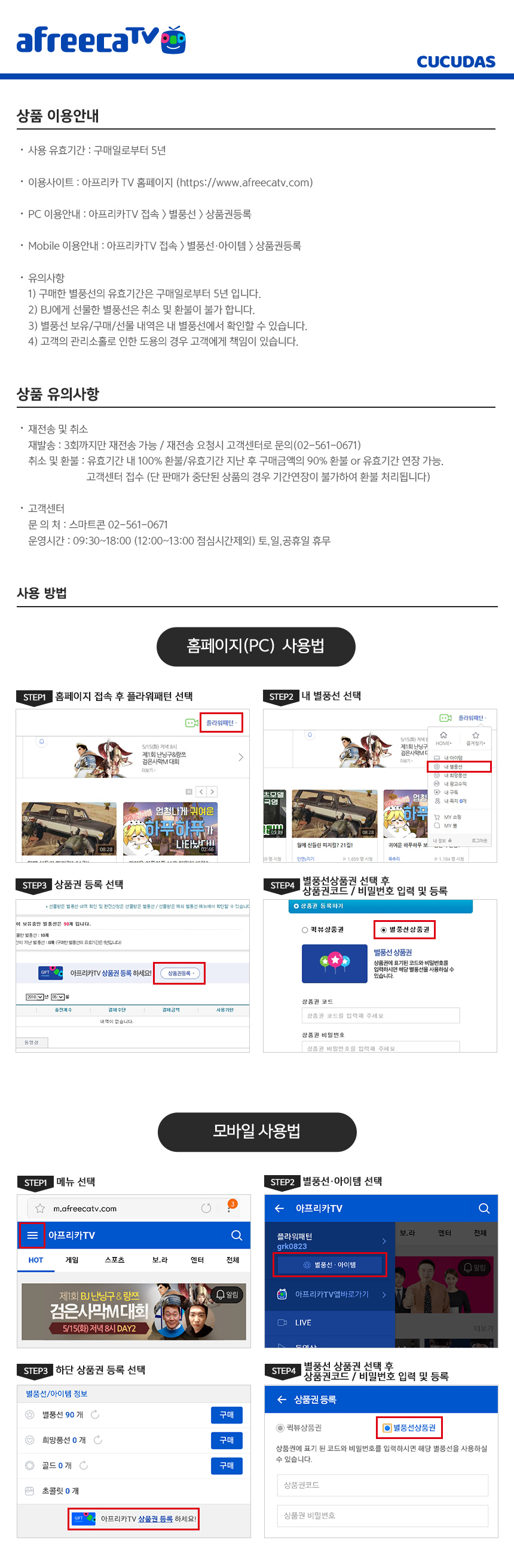The image size is (514, 1568).
Task: Switch to the 게임 tab in mobile nav
Action: (72, 1259)
